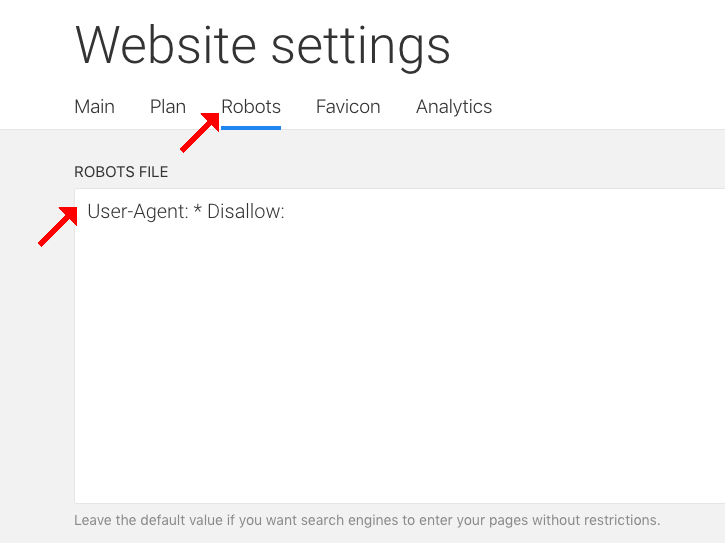Select the 'ROBOTS FILE' section label
The height and width of the screenshot is (543, 725).
pos(121,172)
